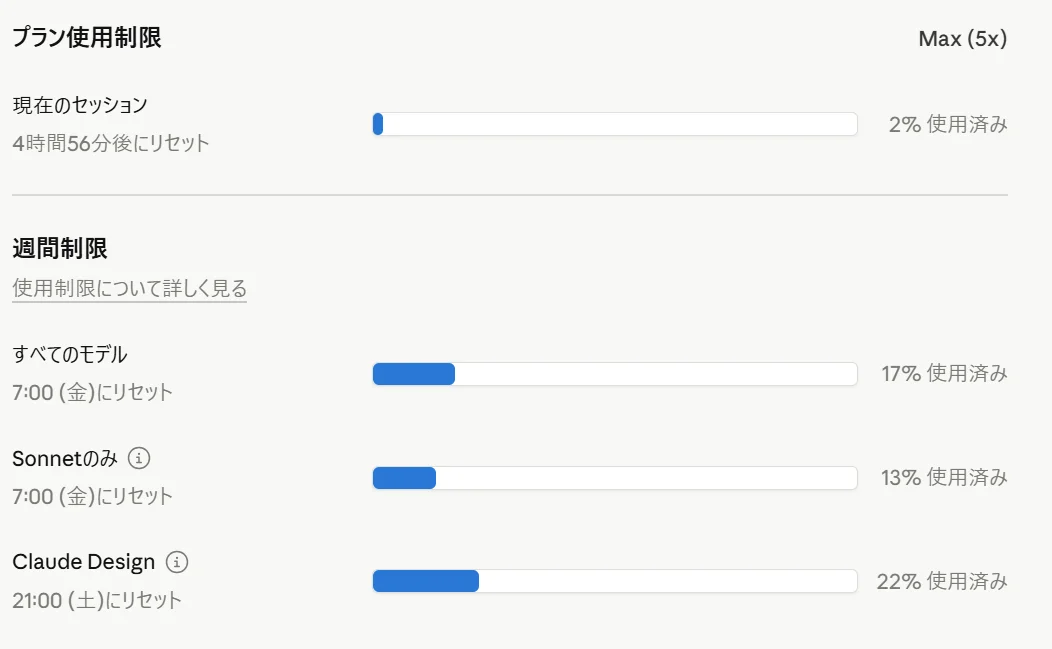Click the 21:00 (土)にリセット reset time
The width and height of the screenshot is (1052, 649).
[97, 600]
